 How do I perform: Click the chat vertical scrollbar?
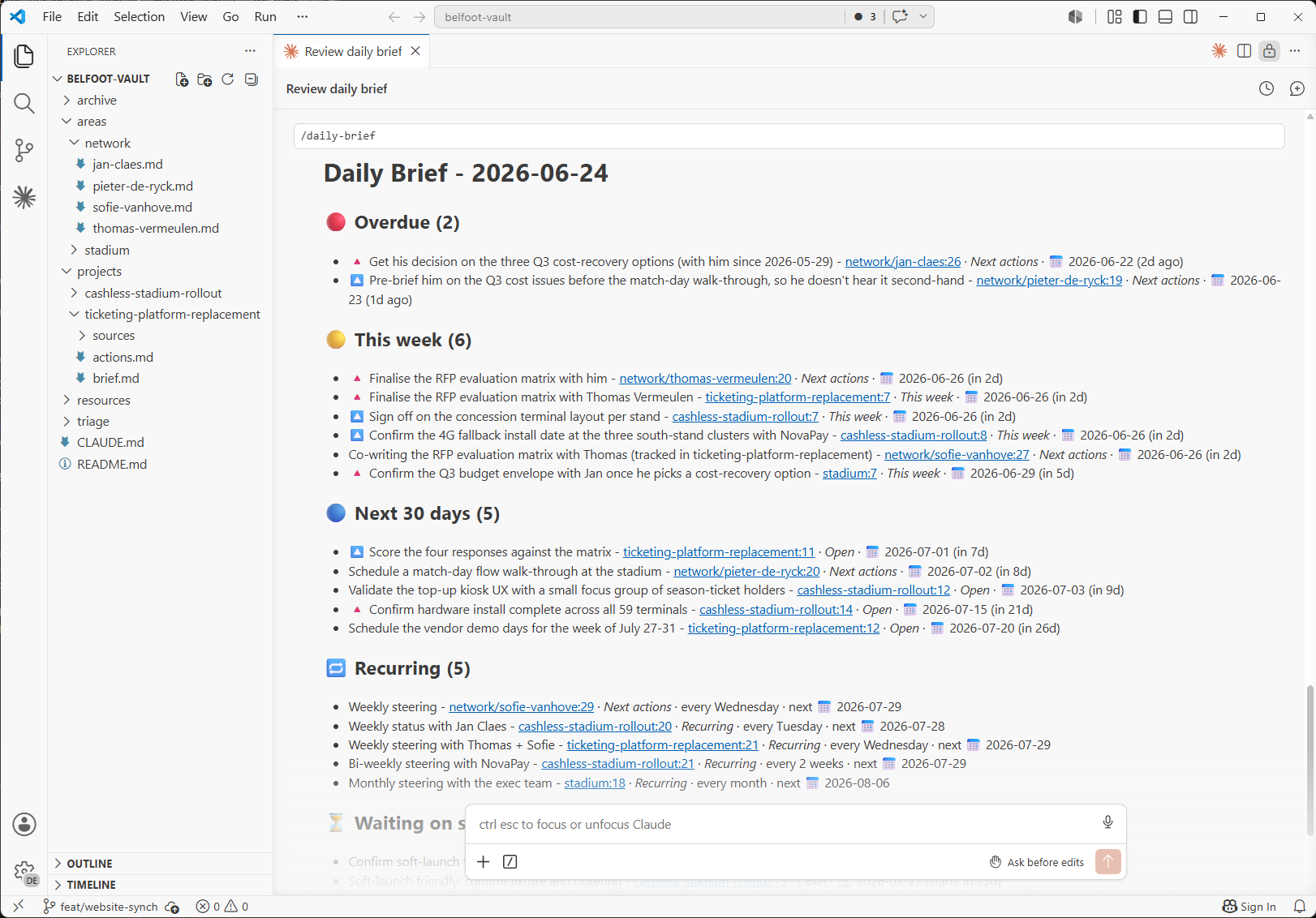[1310, 761]
